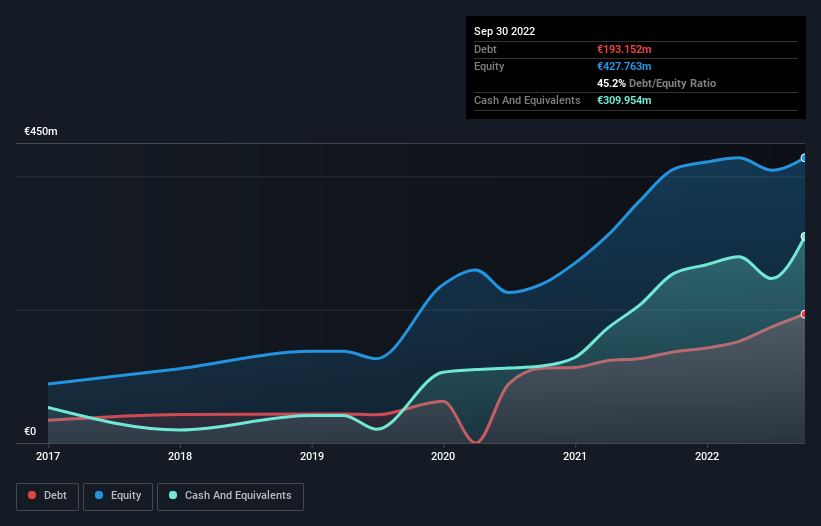Click the €450m y-axis label
The image size is (821, 526).
pyautogui.click(x=41, y=131)
